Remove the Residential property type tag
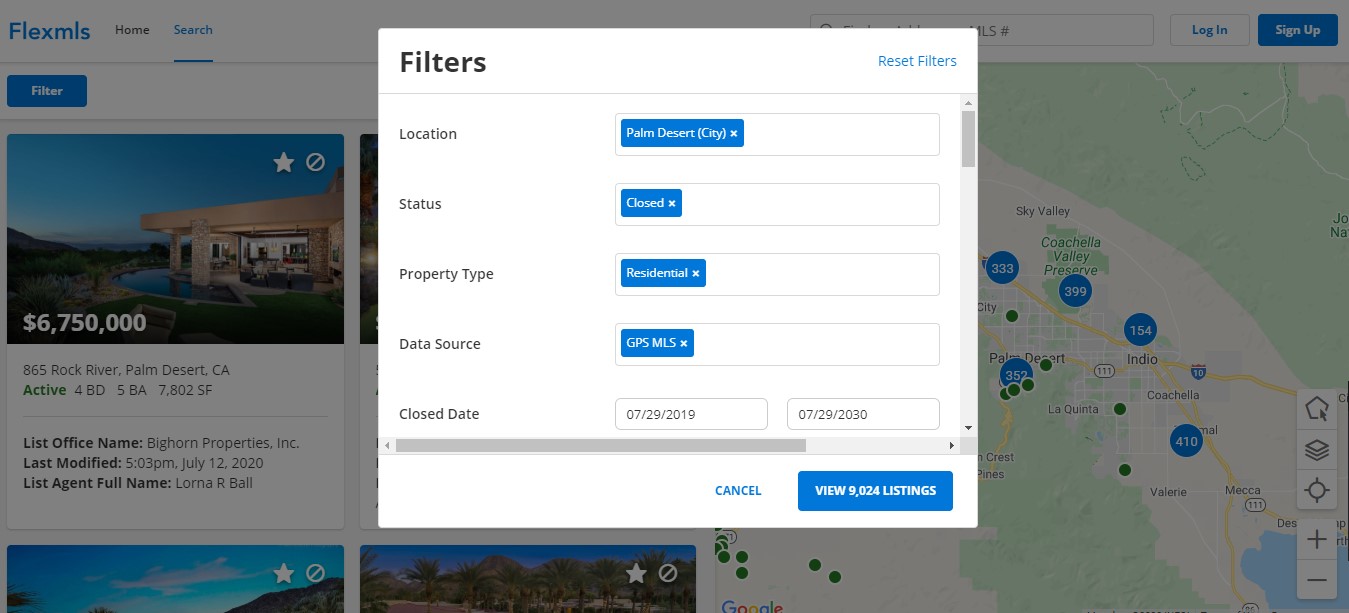The image size is (1349, 613). (696, 274)
